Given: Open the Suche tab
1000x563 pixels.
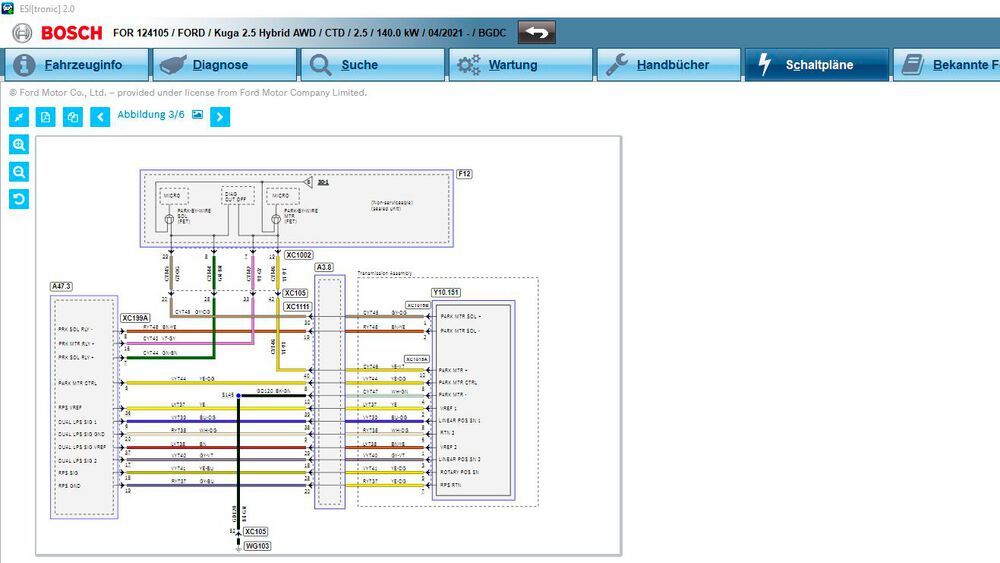Looking at the screenshot, I should click(x=372, y=64).
